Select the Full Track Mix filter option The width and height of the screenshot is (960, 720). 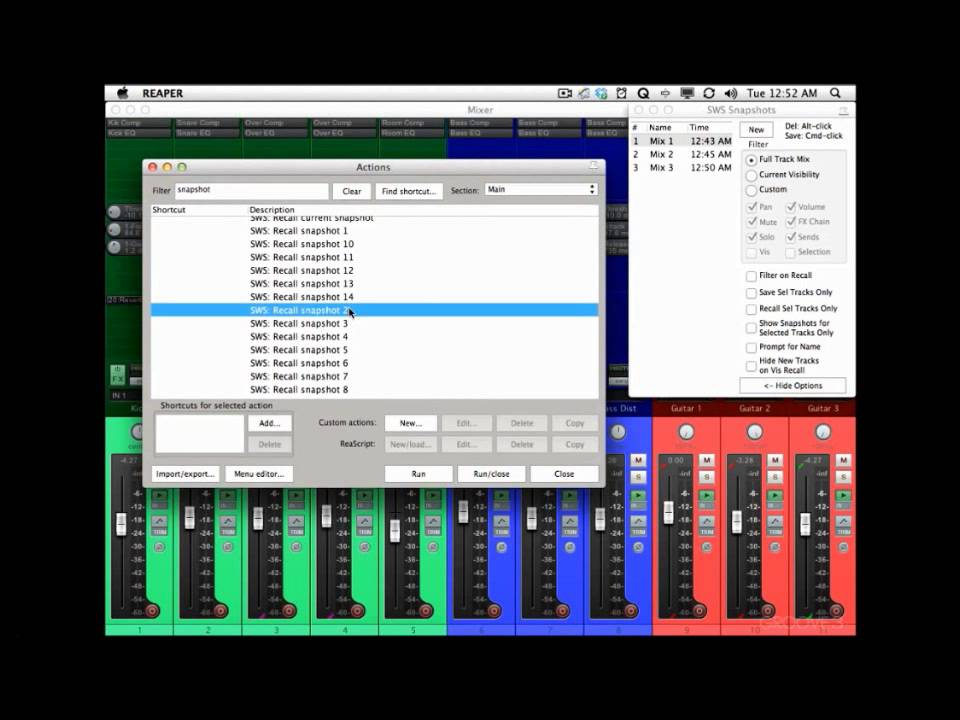(751, 160)
